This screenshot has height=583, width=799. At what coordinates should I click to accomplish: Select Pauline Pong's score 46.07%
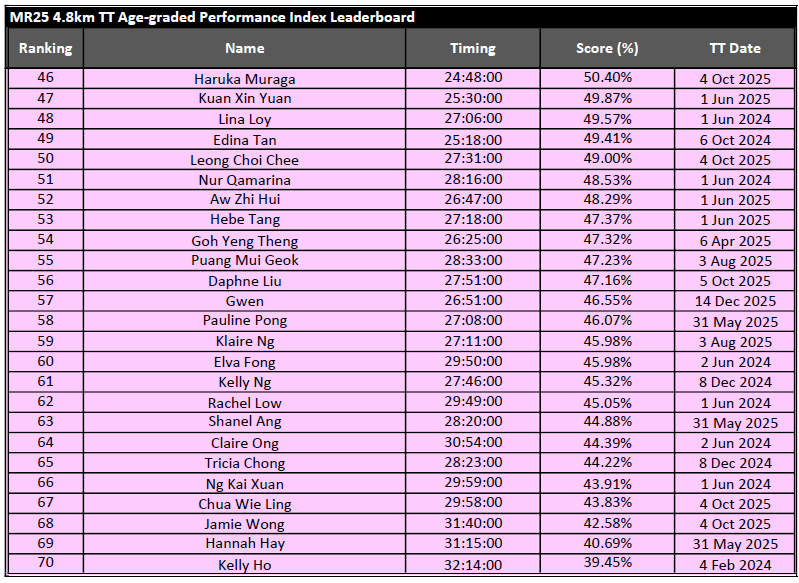tap(607, 321)
